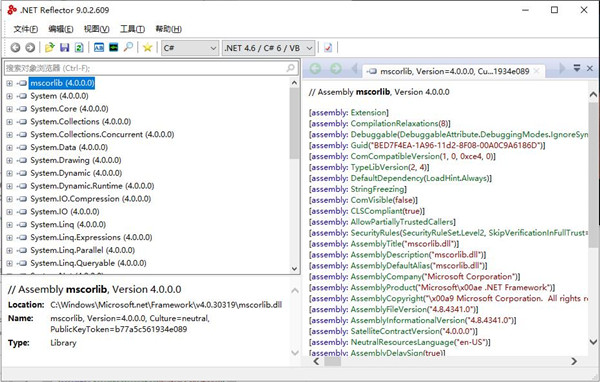Follow the TypeLibVersion link
The image size is (600, 382).
pos(379,167)
